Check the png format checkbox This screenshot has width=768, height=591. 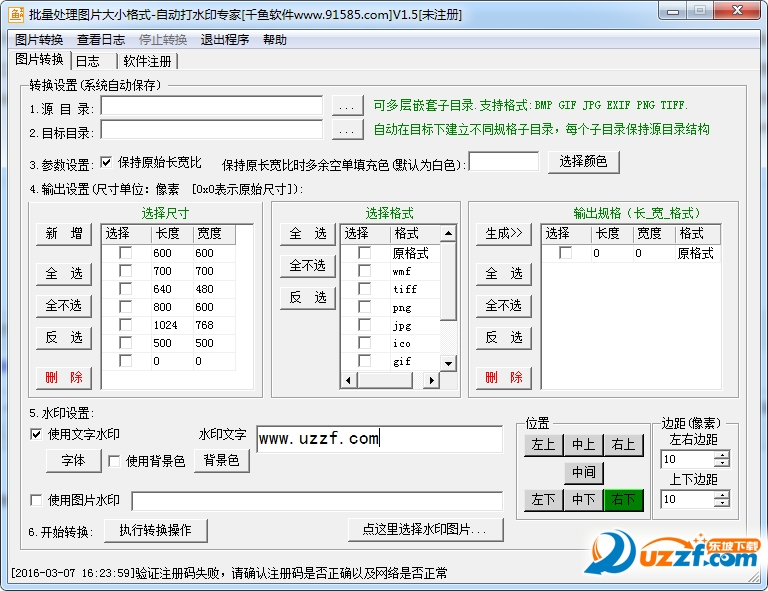pyautogui.click(x=364, y=307)
